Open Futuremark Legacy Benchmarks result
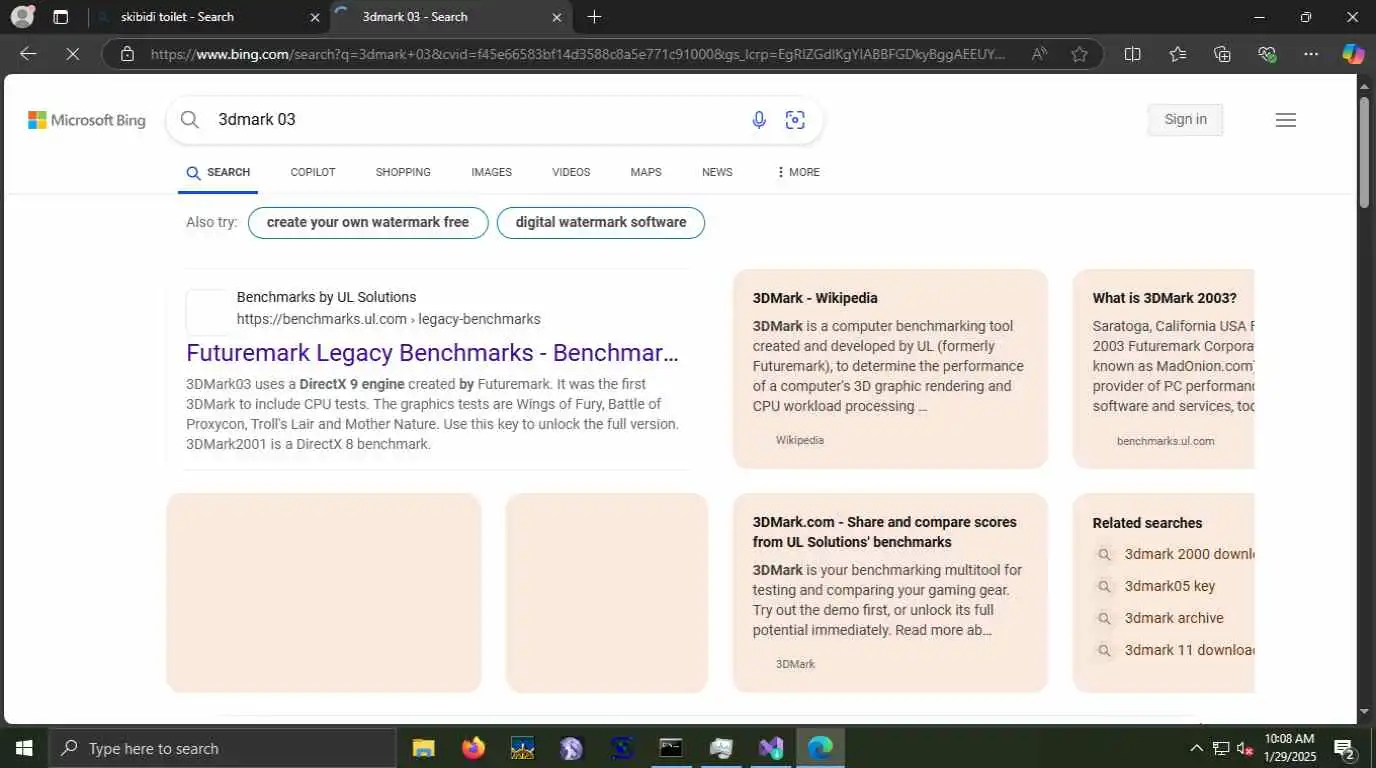The height and width of the screenshot is (768, 1376). [x=433, y=353]
